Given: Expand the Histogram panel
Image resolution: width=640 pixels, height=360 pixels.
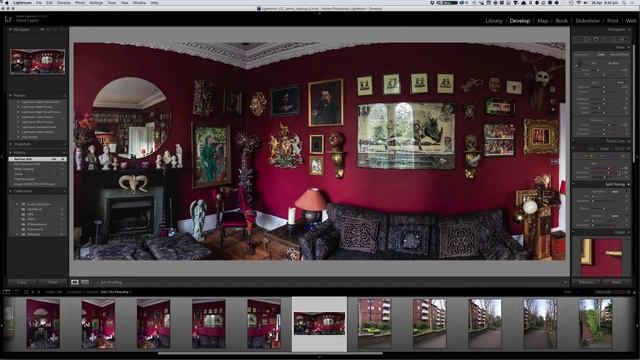Looking at the screenshot, I should tap(629, 30).
